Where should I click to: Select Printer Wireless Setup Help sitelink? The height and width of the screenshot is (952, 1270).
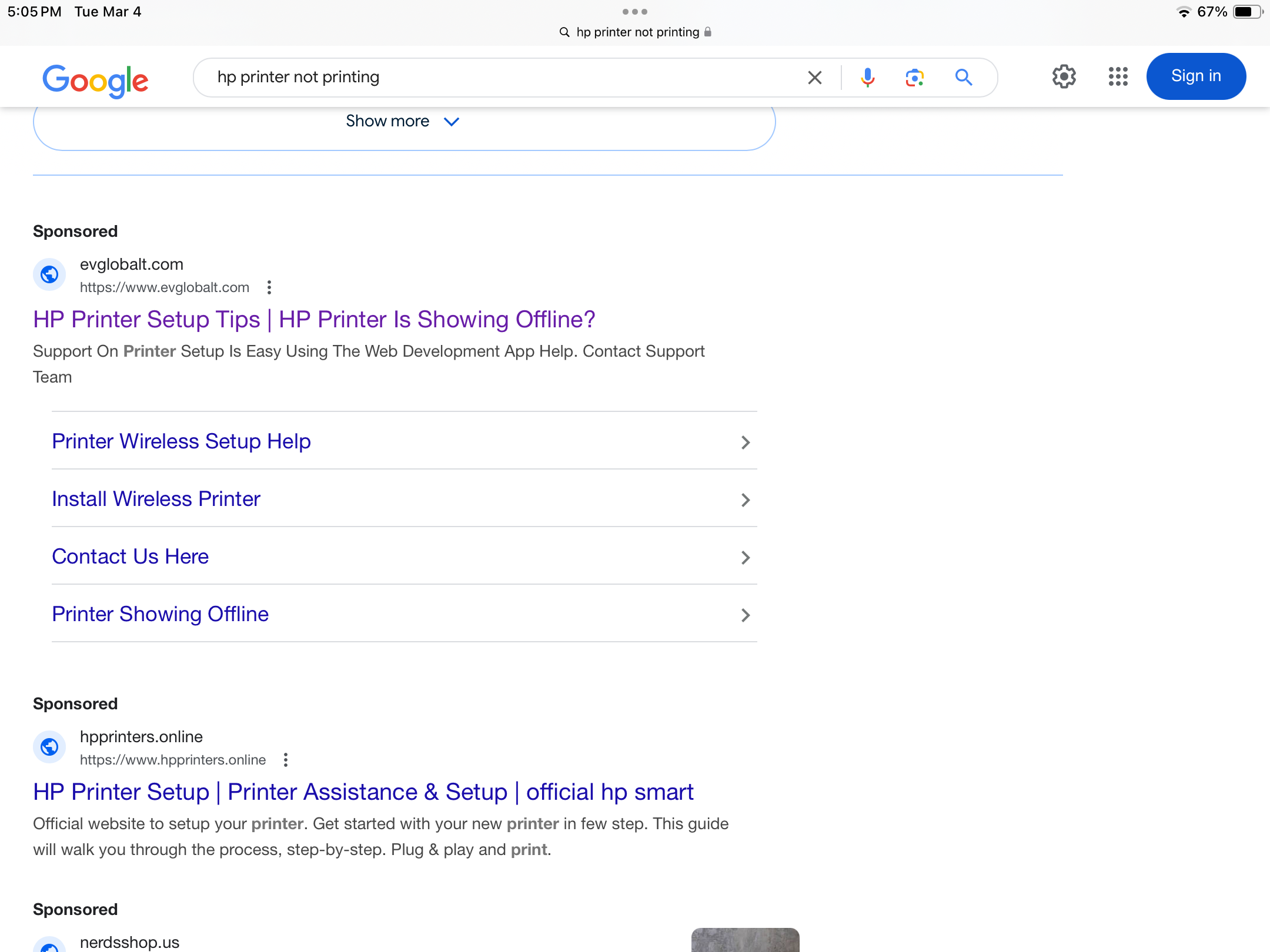click(181, 441)
